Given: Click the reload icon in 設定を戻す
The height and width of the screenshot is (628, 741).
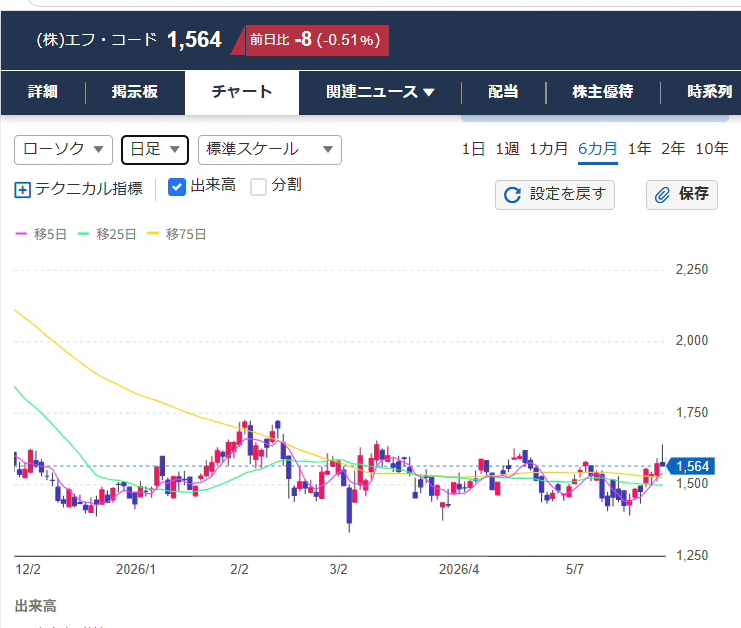Looking at the screenshot, I should [512, 195].
